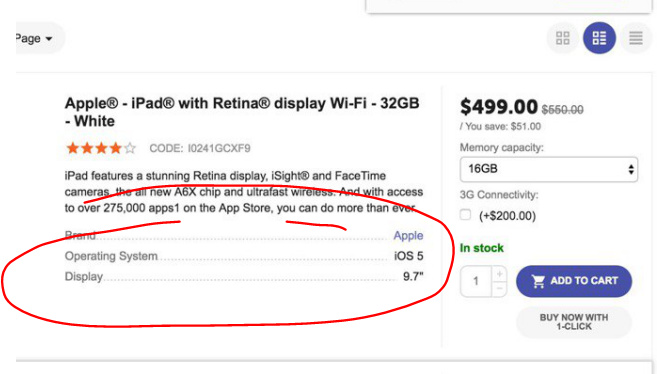
Task: Click the product code I0241GCXF9
Action: (219, 148)
